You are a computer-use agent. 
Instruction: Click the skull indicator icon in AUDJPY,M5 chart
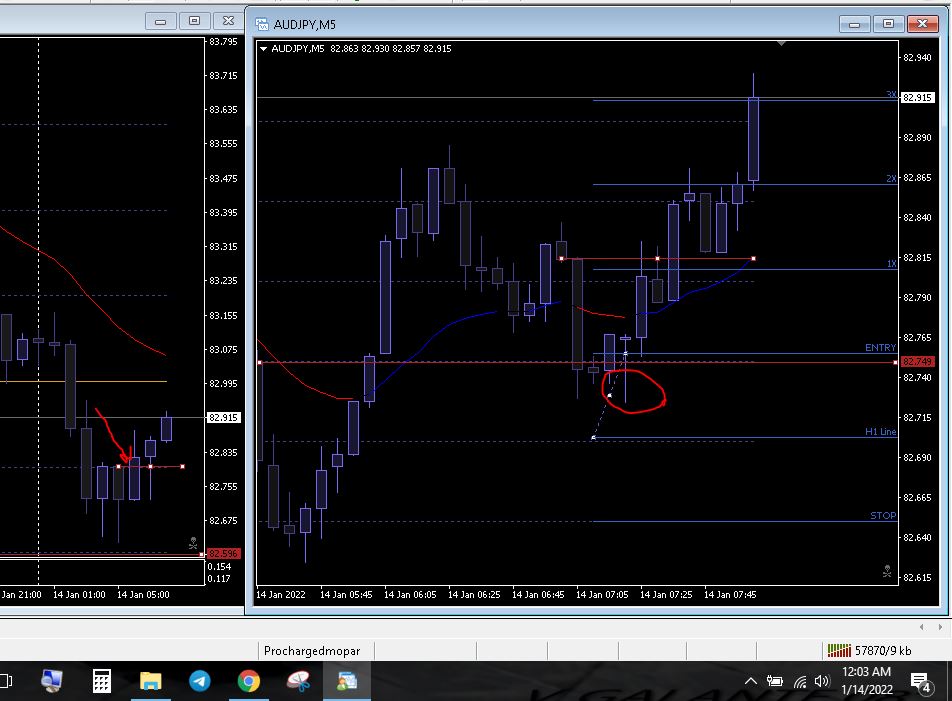pyautogui.click(x=887, y=571)
